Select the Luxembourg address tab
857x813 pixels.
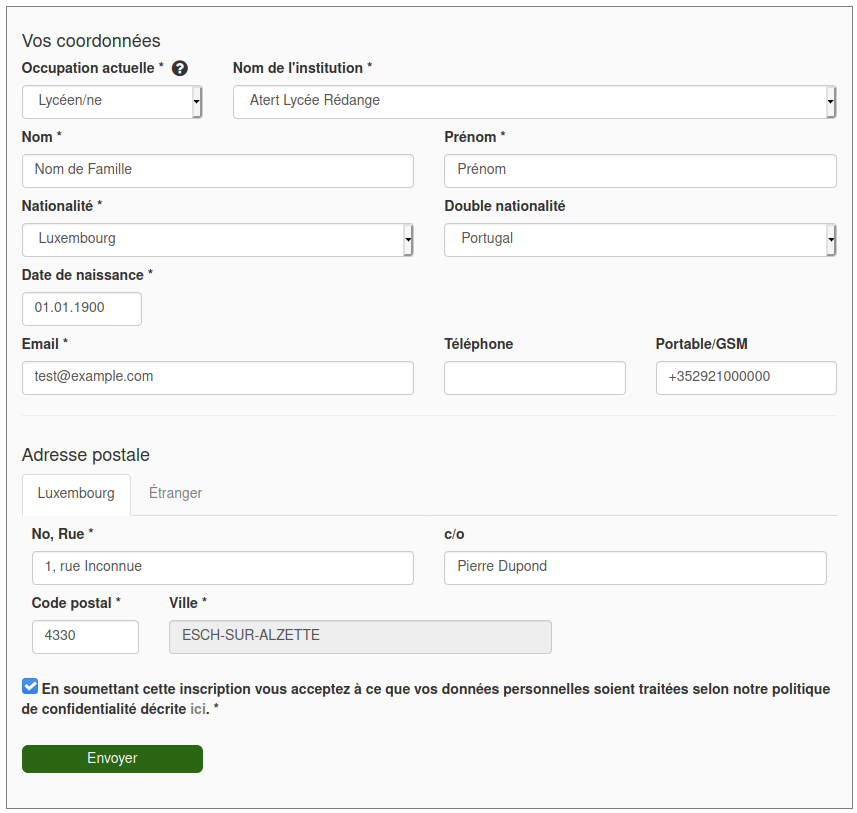click(76, 494)
